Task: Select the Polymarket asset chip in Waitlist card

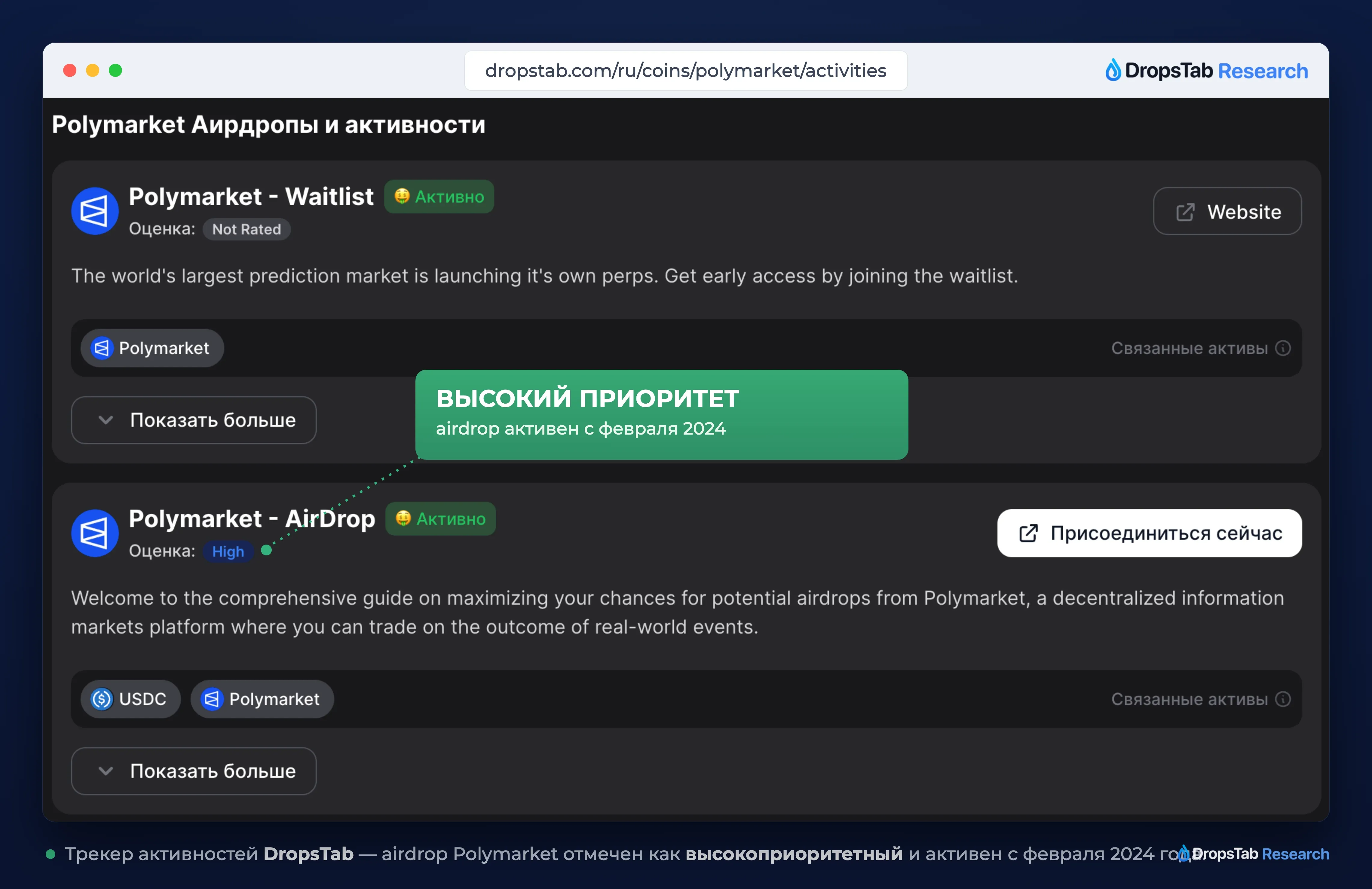Action: click(152, 348)
